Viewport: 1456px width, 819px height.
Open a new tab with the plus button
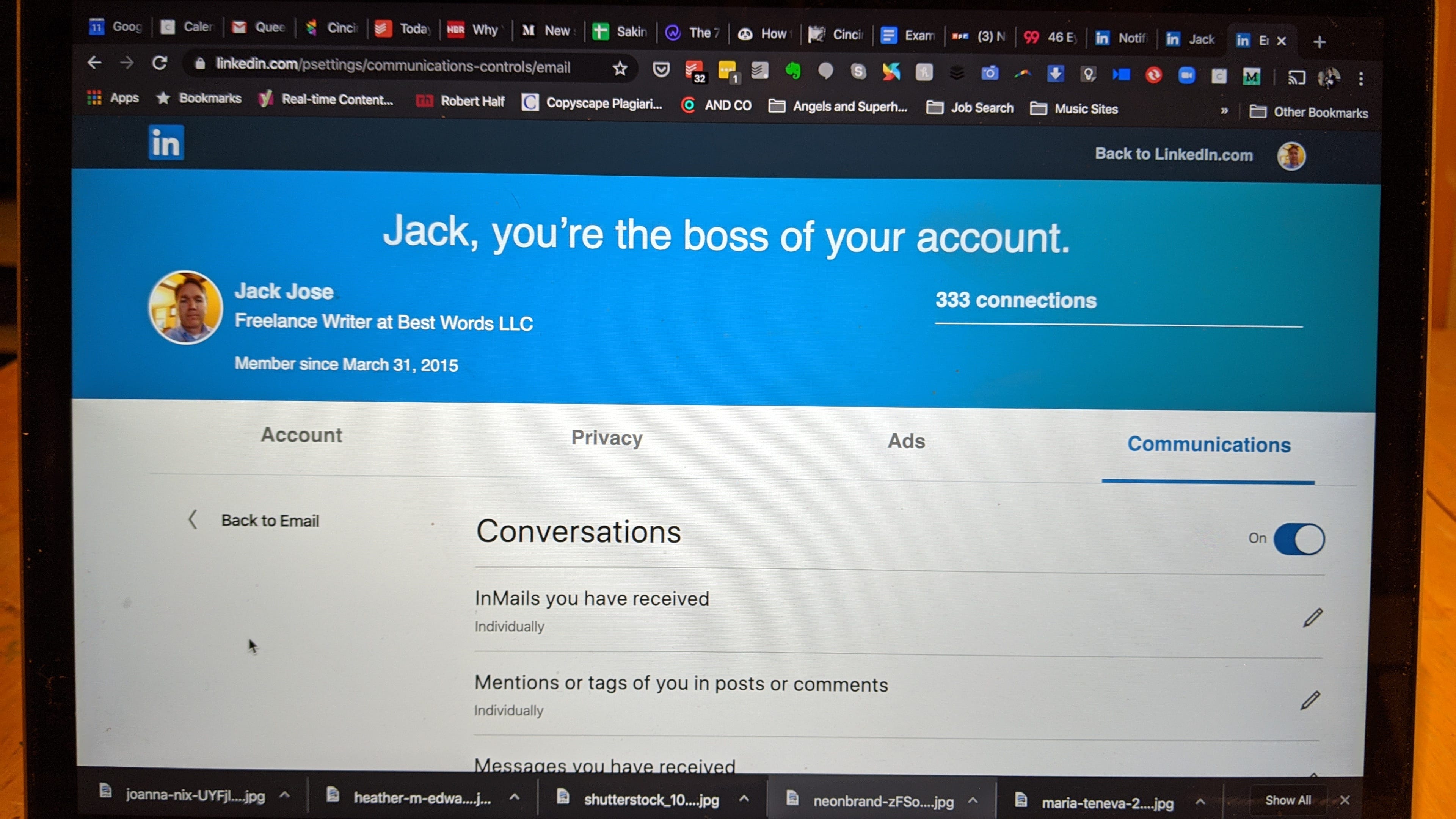click(1319, 42)
